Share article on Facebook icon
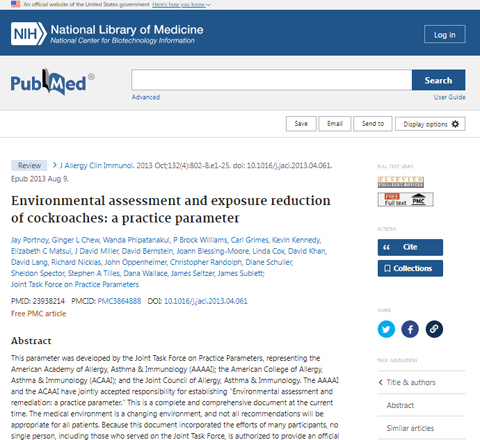 click(410, 329)
